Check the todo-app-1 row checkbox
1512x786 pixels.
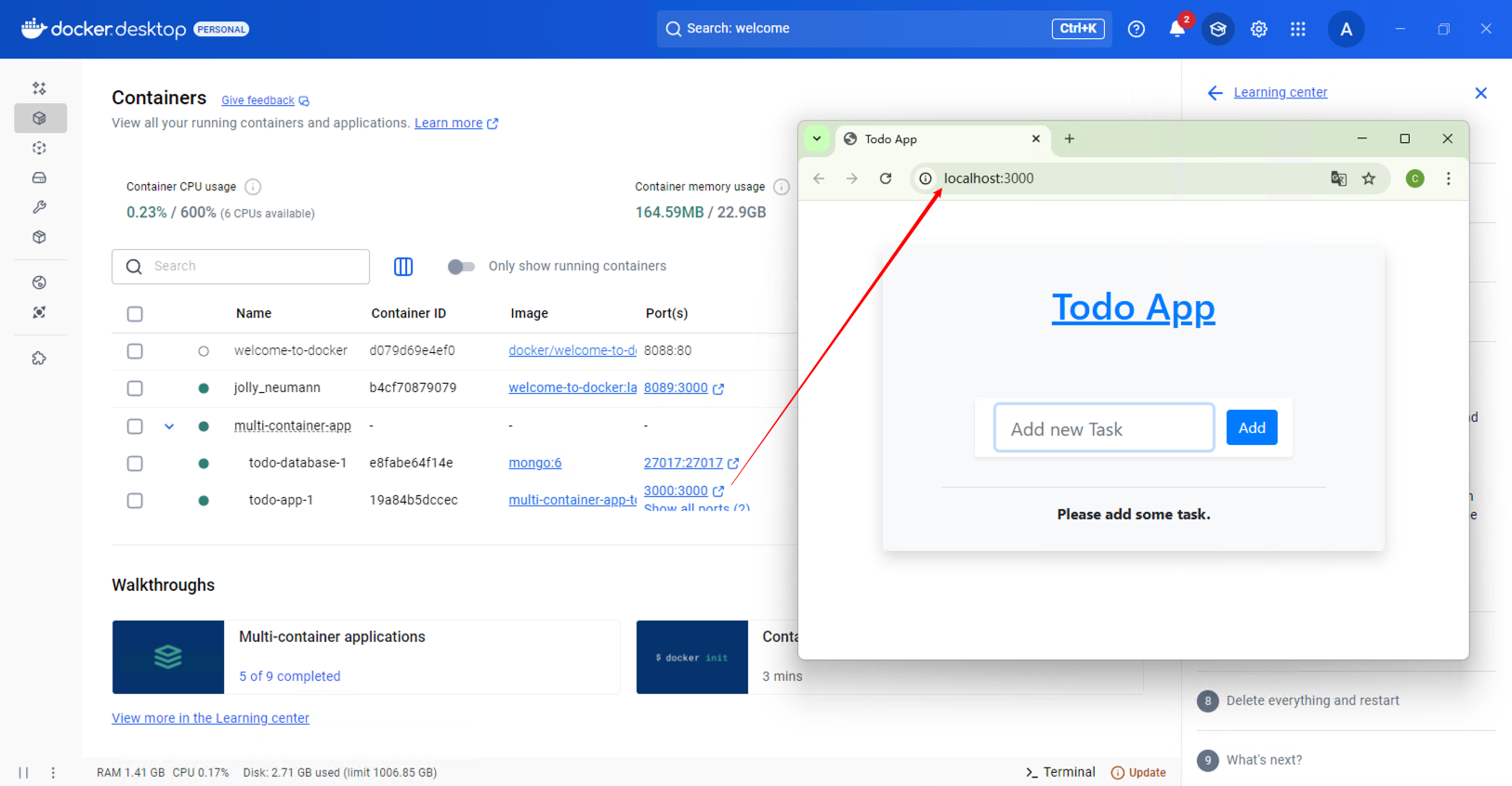click(135, 501)
